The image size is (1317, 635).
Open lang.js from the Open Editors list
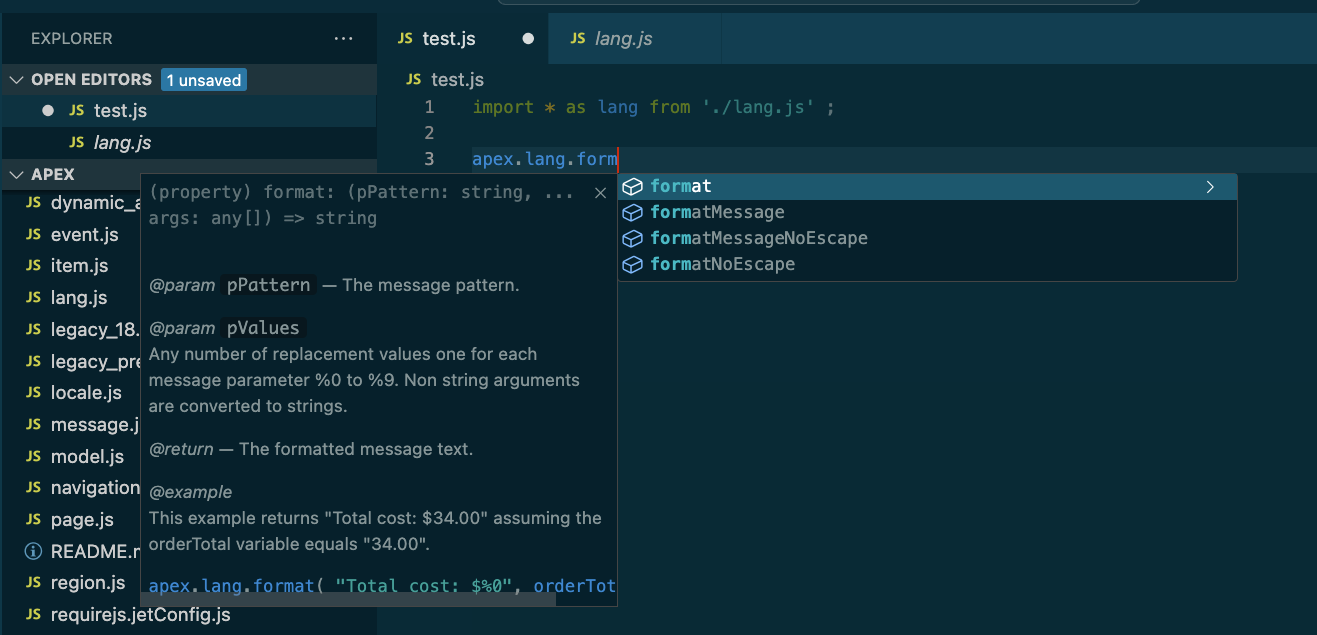[x=122, y=143]
